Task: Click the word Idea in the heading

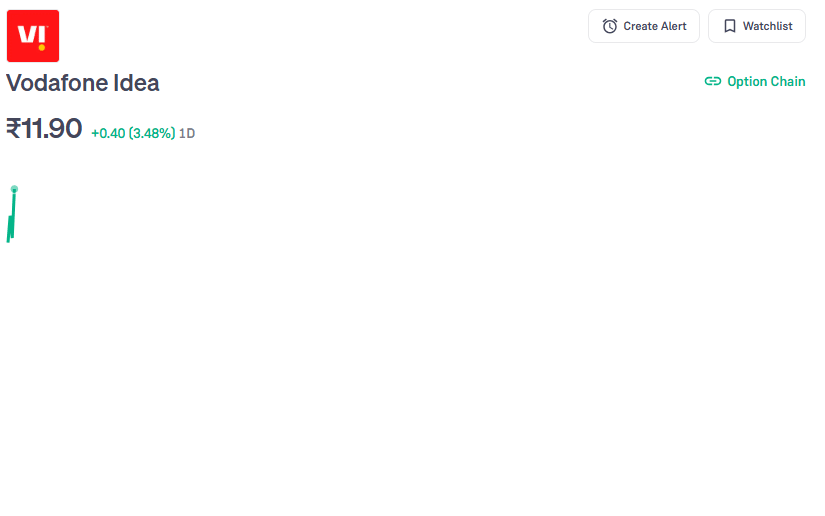Action: pos(136,83)
